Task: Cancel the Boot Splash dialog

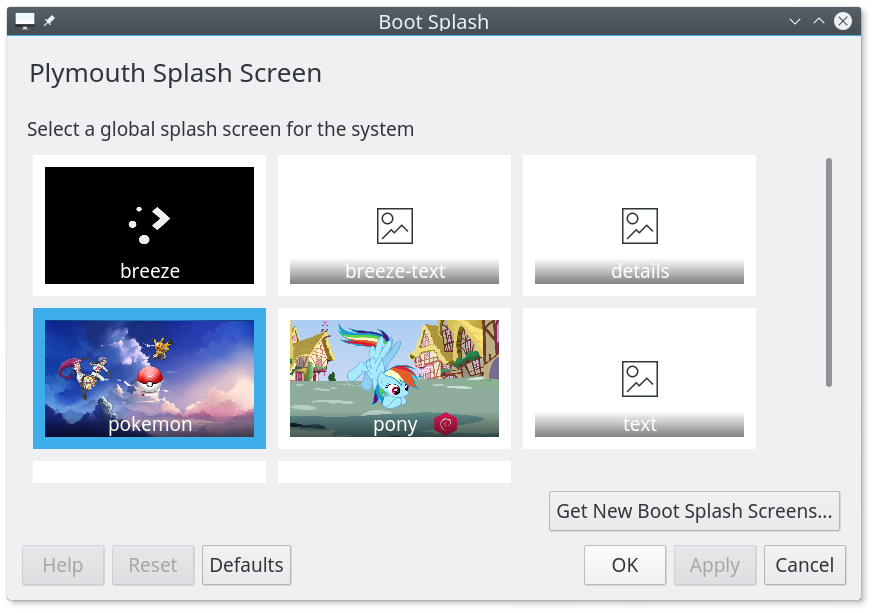Action: [x=805, y=565]
